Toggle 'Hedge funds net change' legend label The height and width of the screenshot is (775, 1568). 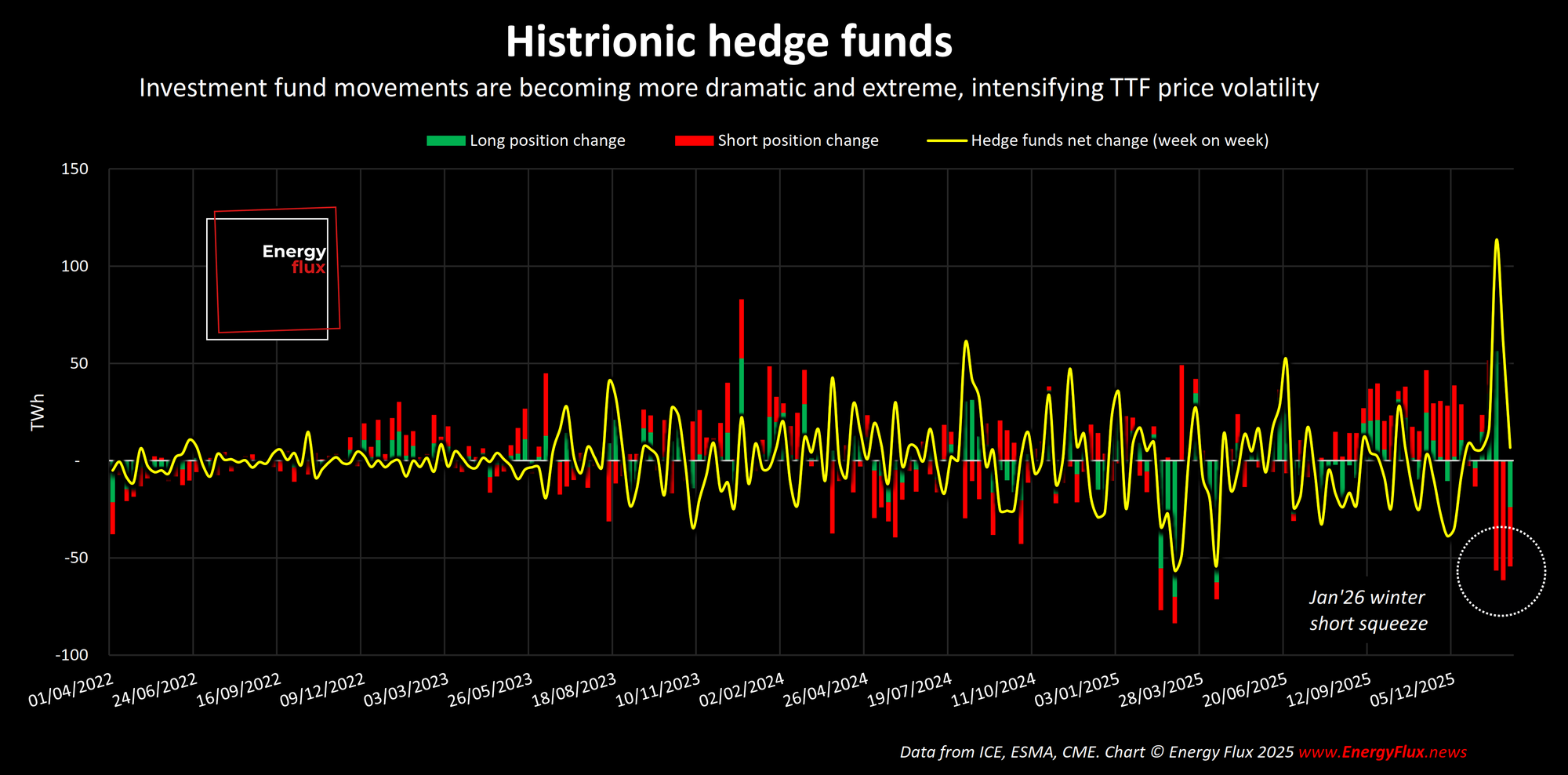click(1120, 141)
